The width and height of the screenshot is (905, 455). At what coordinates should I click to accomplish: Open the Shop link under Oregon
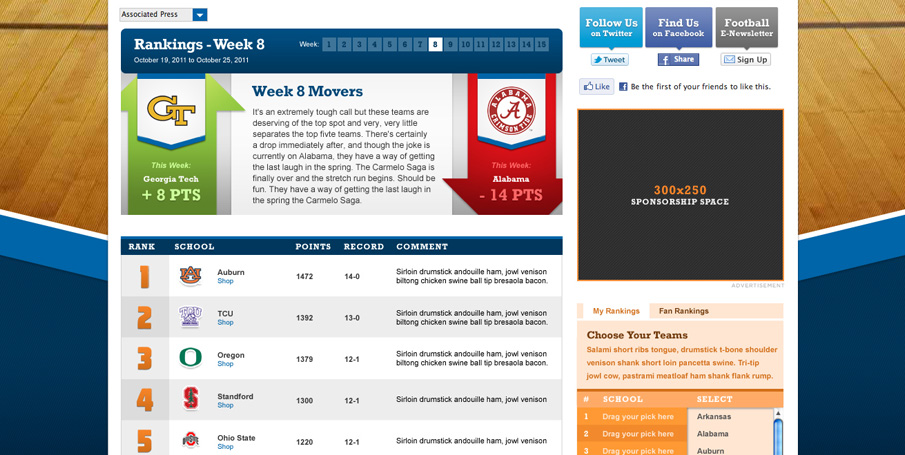[x=225, y=364]
